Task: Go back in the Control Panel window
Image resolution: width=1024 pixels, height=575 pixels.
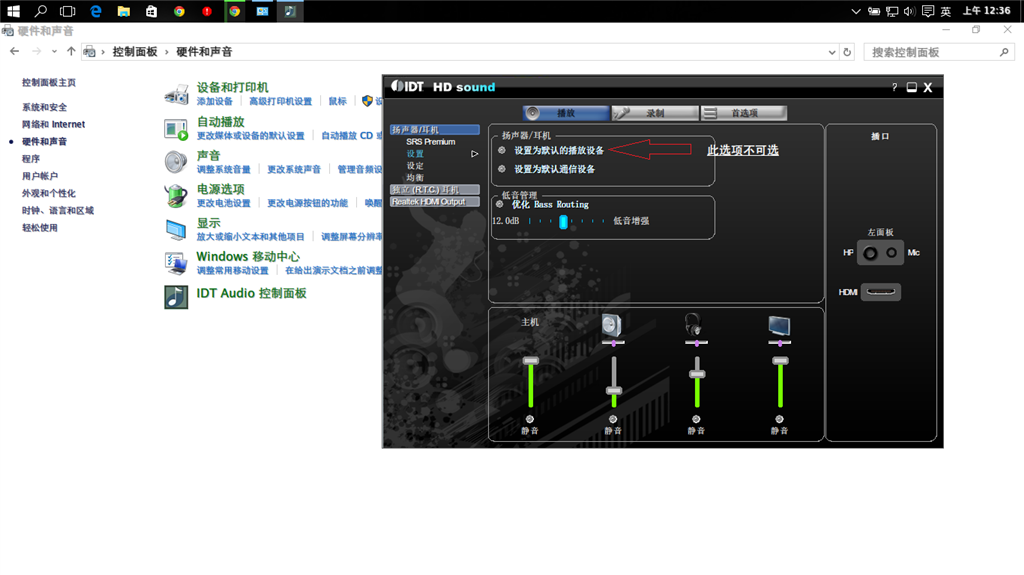Action: [14, 52]
